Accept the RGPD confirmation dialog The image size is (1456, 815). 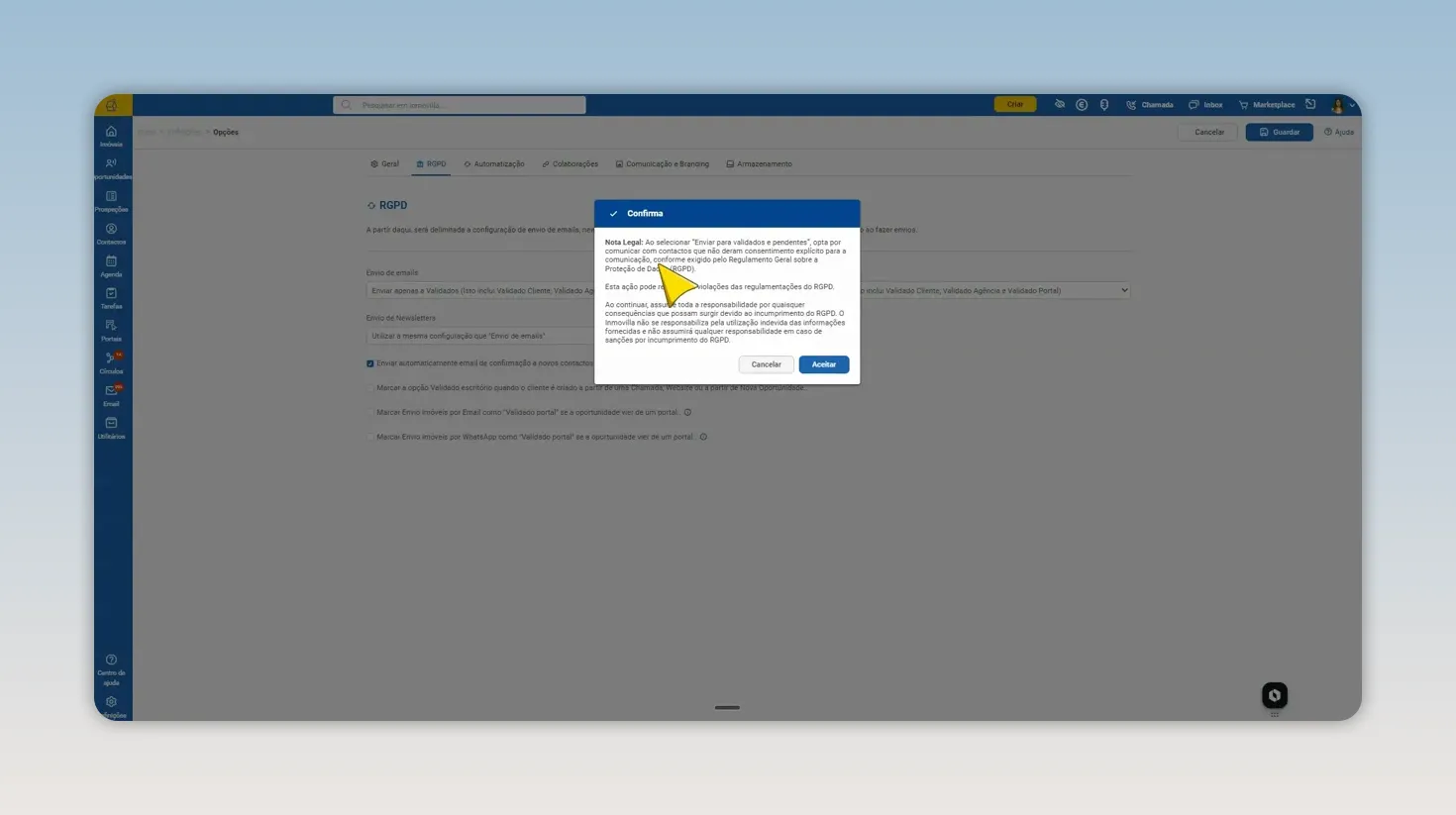tap(824, 364)
